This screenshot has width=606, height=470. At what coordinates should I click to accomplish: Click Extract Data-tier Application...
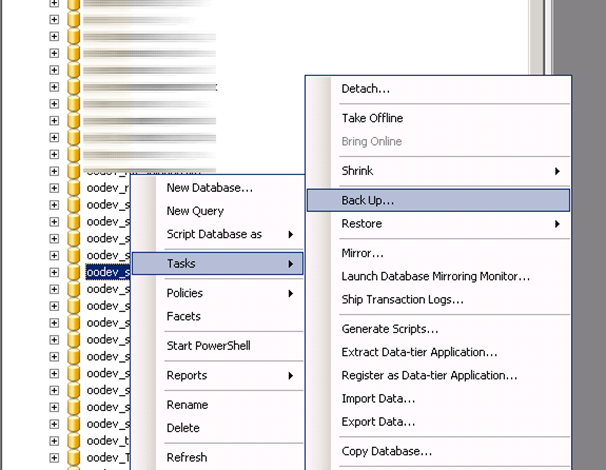click(438, 352)
